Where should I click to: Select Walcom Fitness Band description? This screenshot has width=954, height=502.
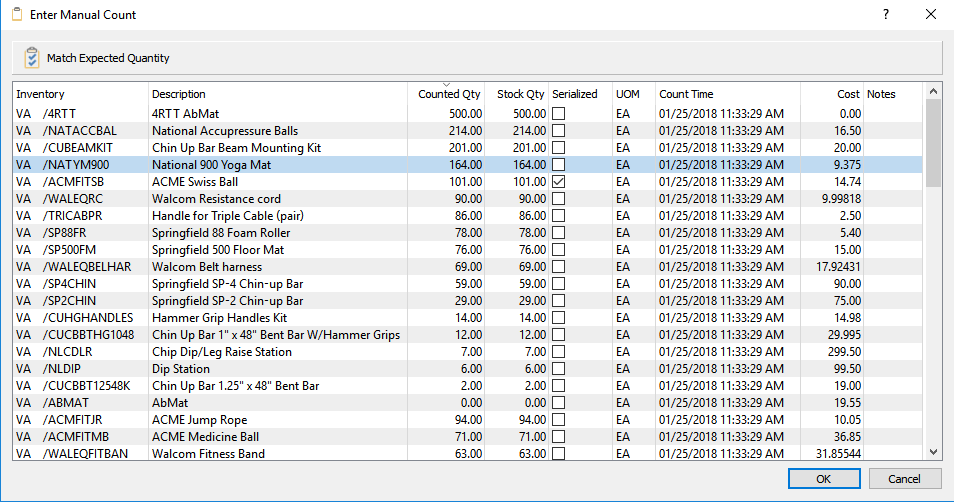click(x=208, y=454)
